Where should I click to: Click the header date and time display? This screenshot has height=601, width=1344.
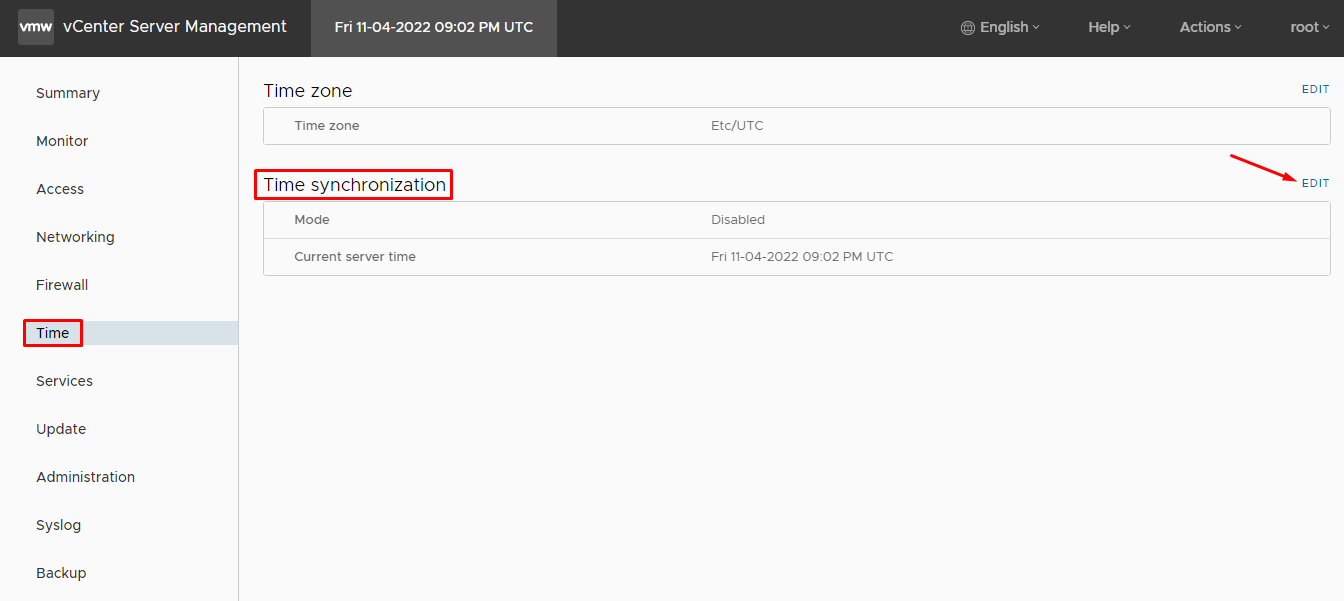click(x=434, y=27)
